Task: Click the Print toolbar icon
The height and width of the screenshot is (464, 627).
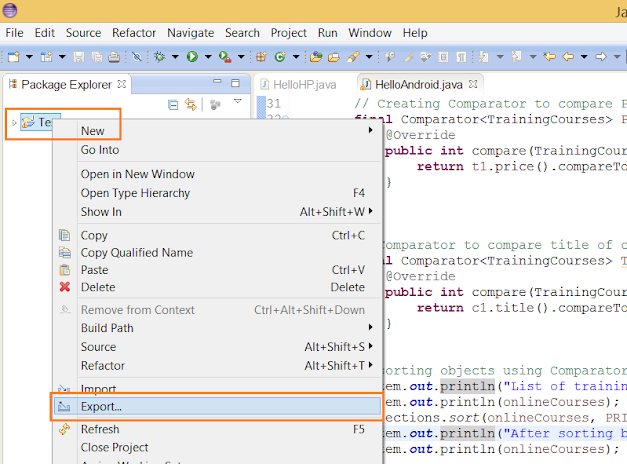Action: click(x=114, y=57)
